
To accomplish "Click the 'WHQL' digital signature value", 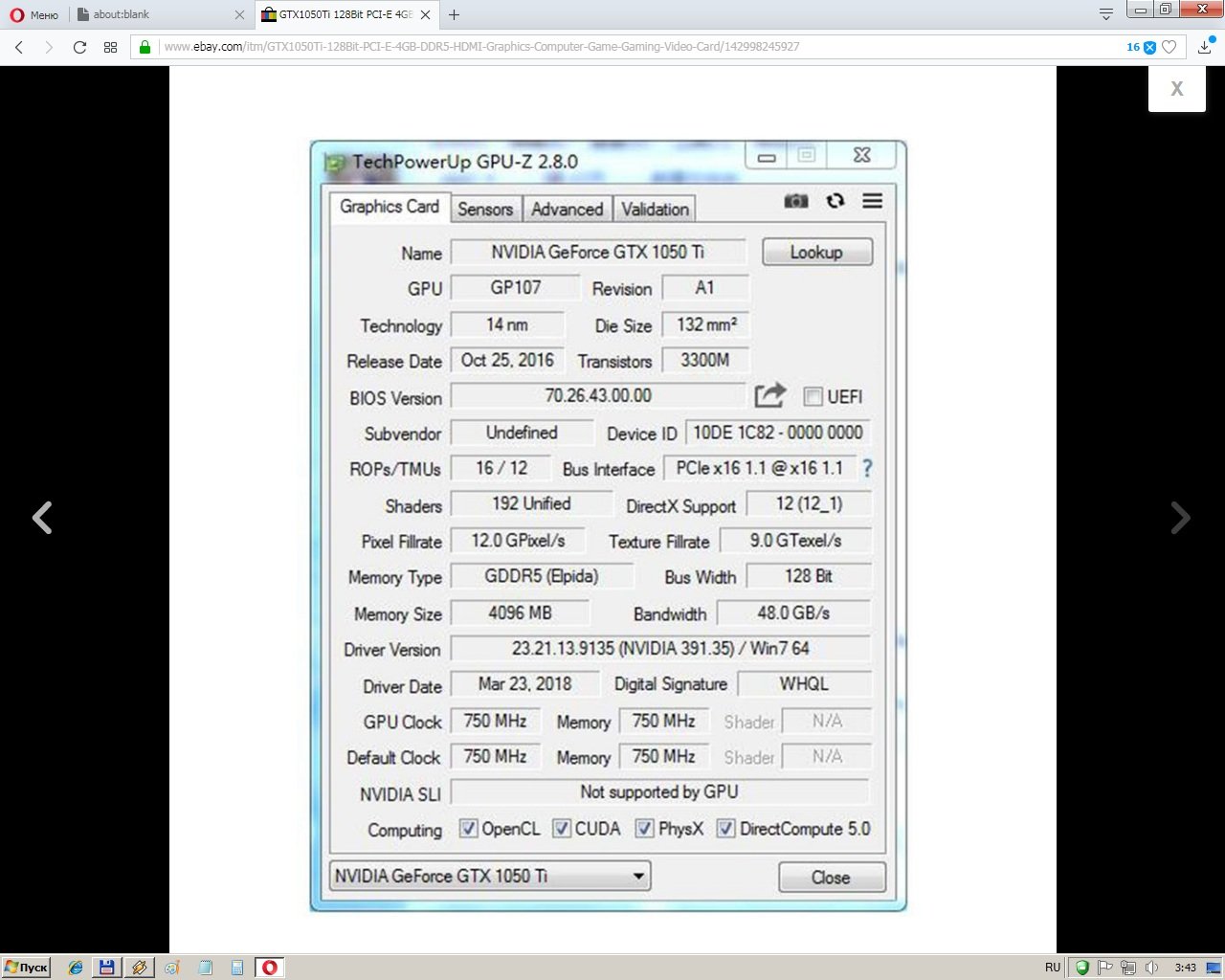I will tap(804, 684).
